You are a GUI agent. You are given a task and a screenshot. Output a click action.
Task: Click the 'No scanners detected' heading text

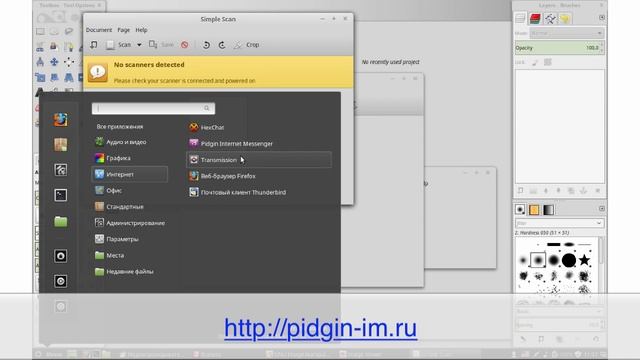tap(149, 64)
